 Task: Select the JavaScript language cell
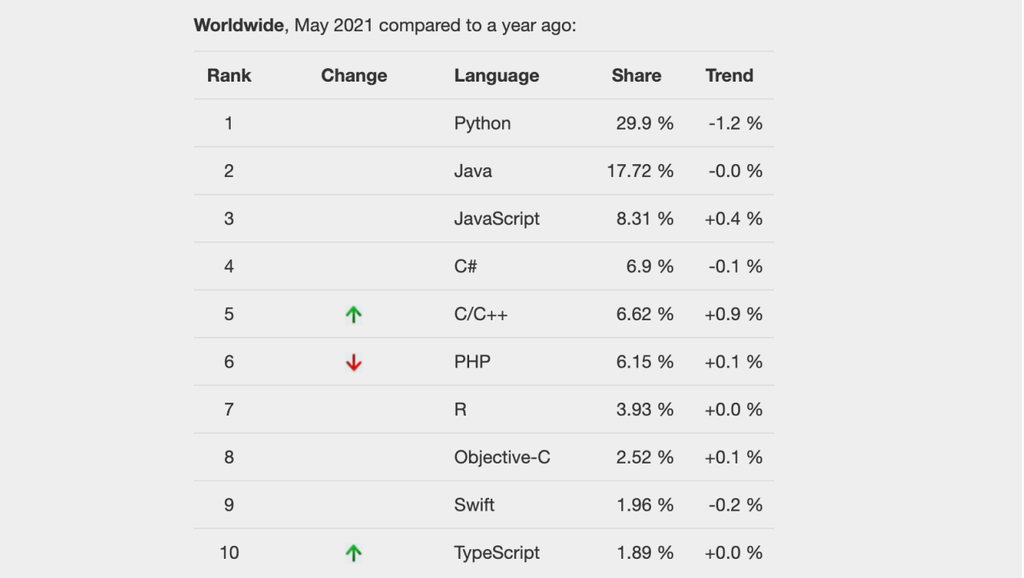496,218
